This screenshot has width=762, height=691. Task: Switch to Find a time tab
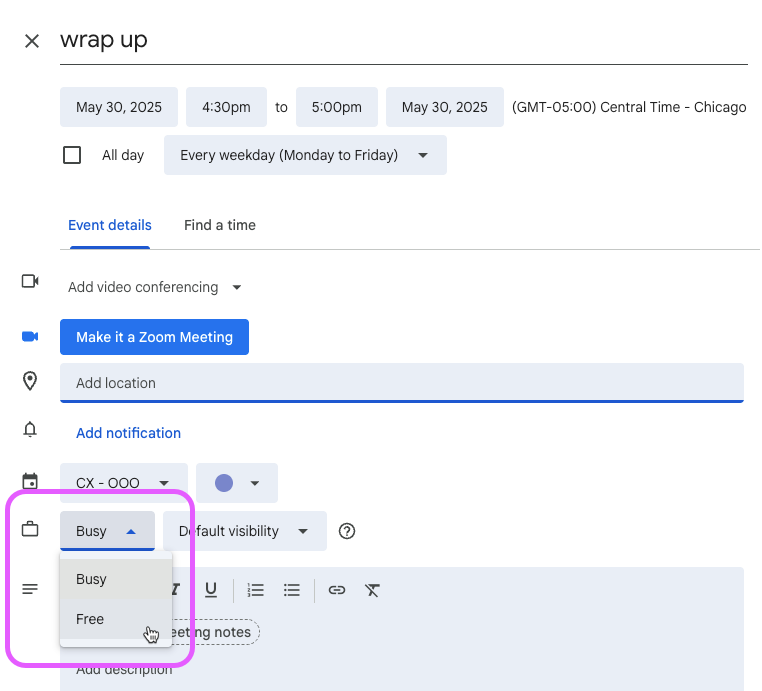pos(219,225)
